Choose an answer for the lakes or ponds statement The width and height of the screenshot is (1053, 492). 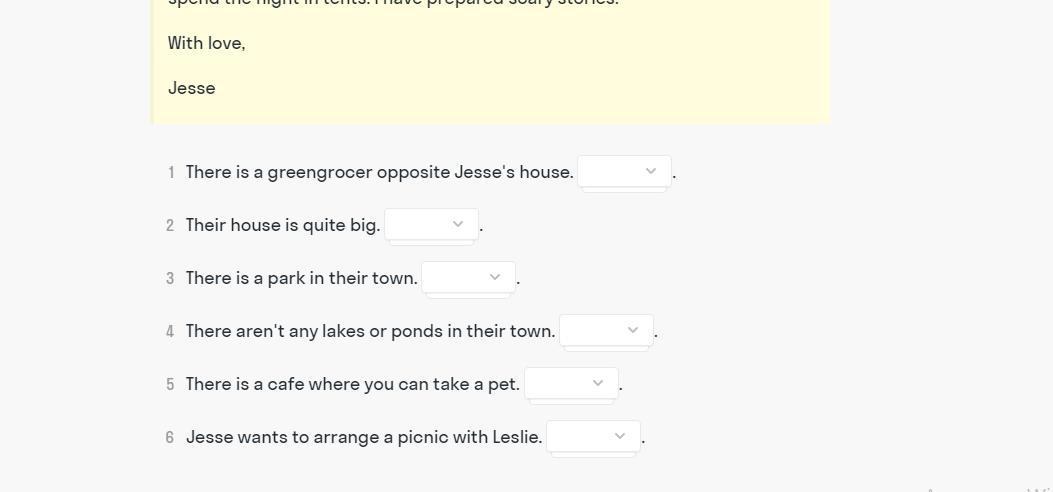pyautogui.click(x=606, y=331)
